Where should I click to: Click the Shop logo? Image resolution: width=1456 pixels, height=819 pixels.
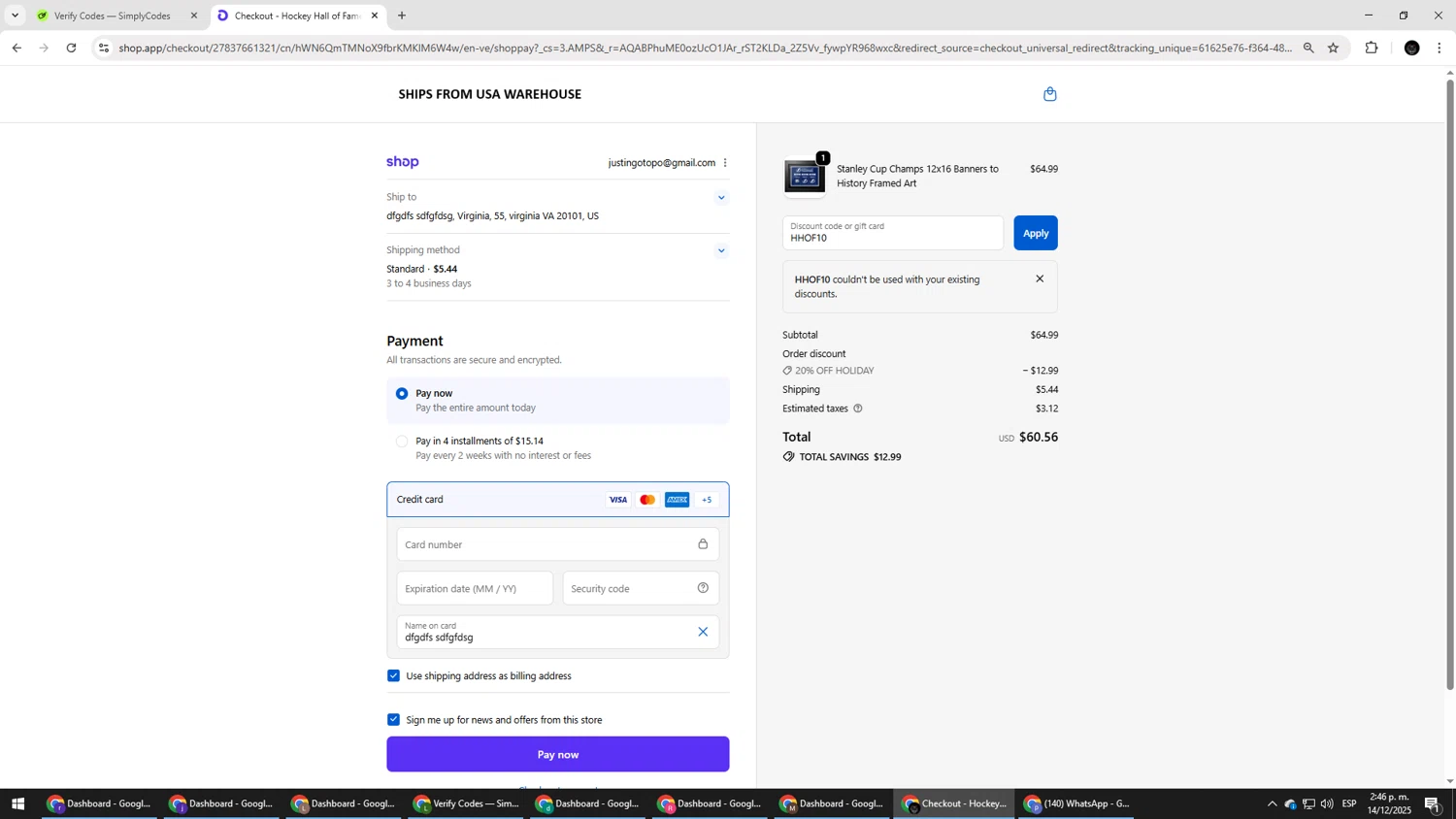click(403, 162)
